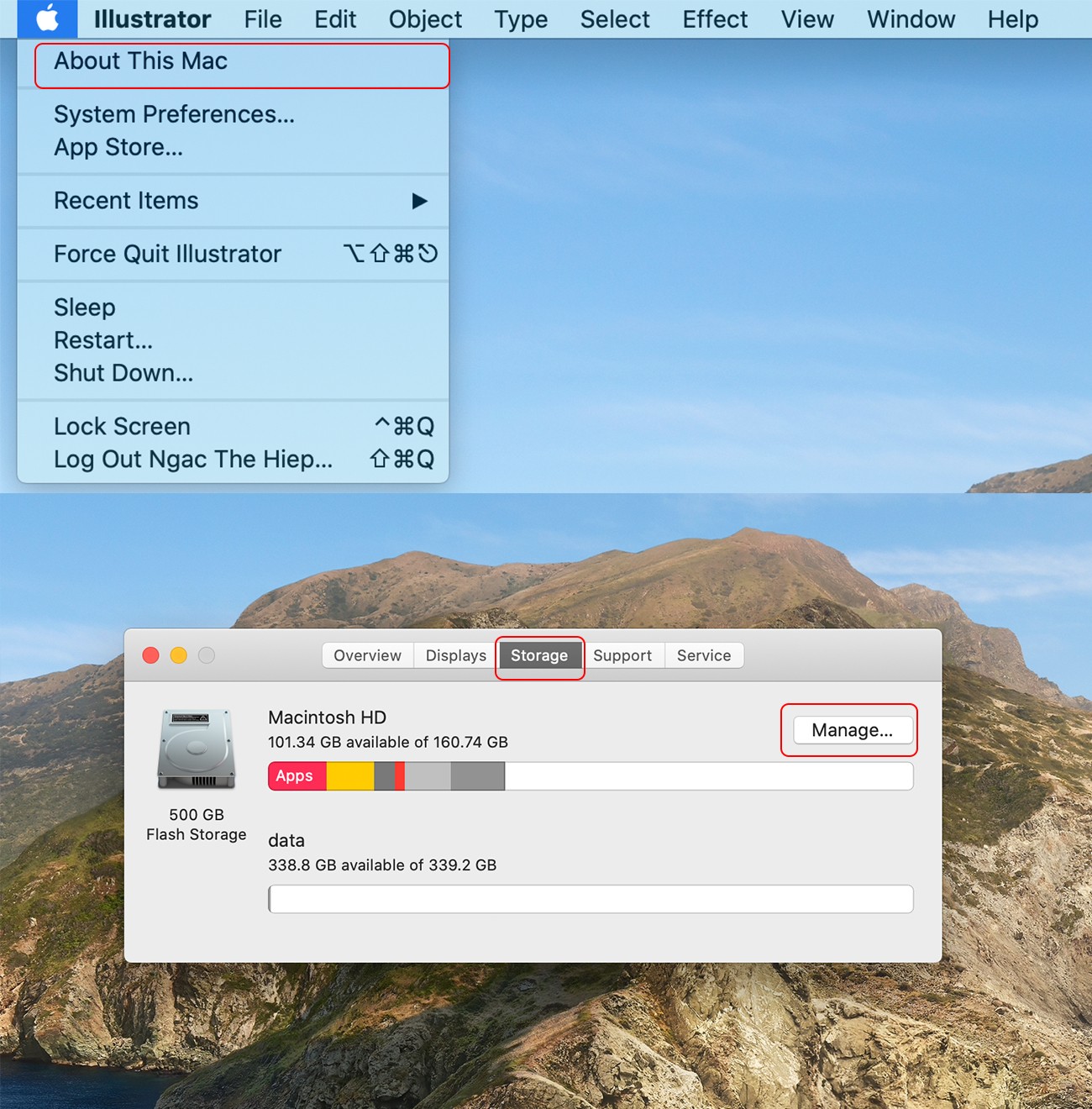Image resolution: width=1092 pixels, height=1109 pixels.
Task: Click the '500 GB Flash Storage' label
Action: [x=197, y=824]
